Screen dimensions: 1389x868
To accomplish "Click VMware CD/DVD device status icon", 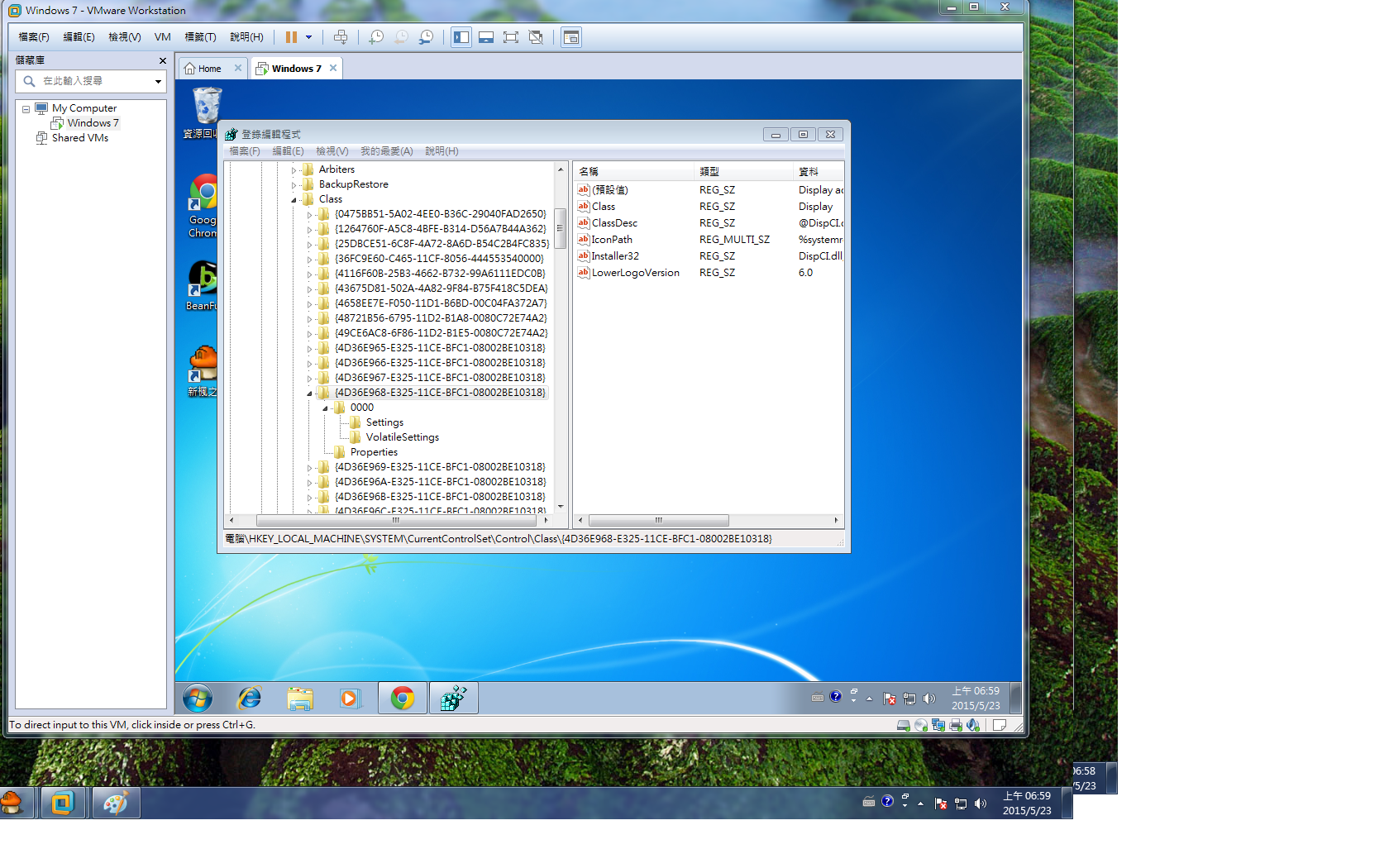I will pos(921,725).
